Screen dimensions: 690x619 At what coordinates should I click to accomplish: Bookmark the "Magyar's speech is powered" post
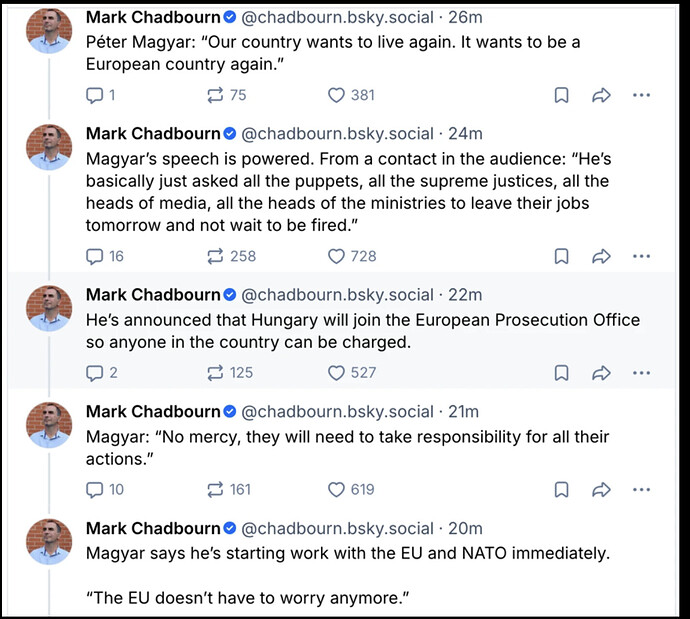tap(561, 256)
